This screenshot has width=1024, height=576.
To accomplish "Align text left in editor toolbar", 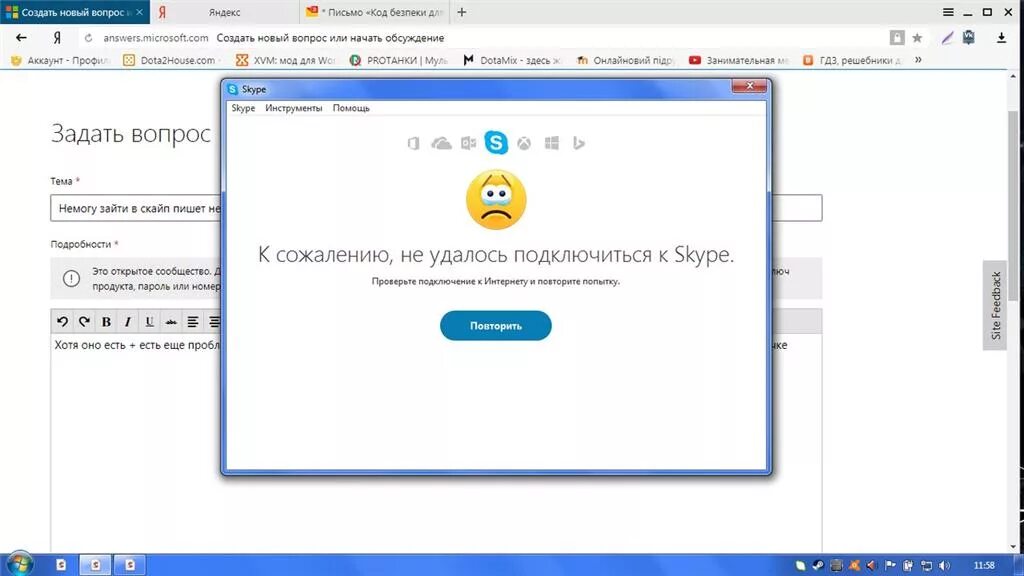I will tap(193, 321).
